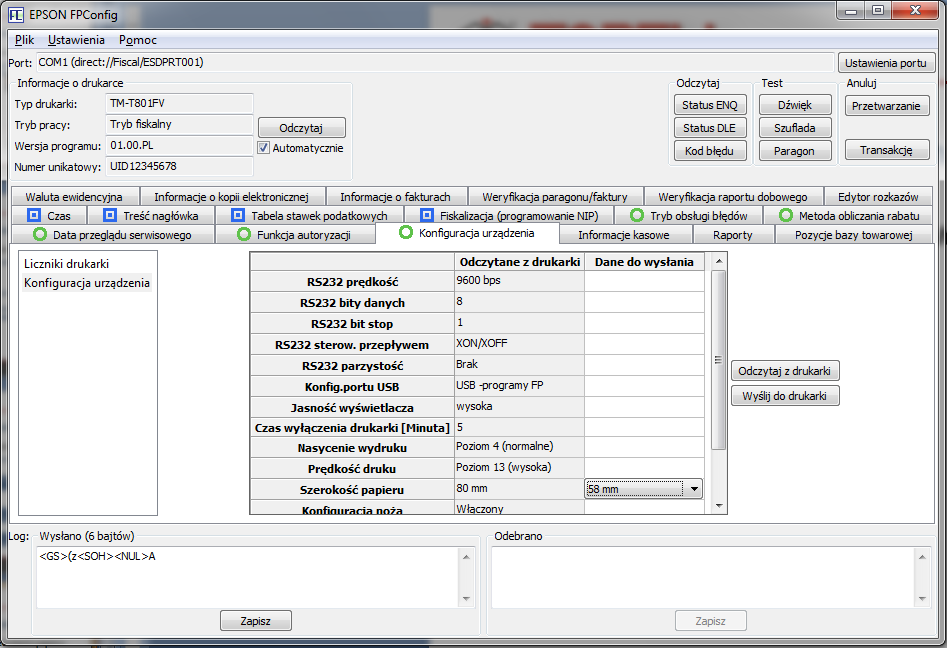Screen dimensions: 947x648
Task: Switch to Informacje o fakturach tab
Action: pos(395,197)
